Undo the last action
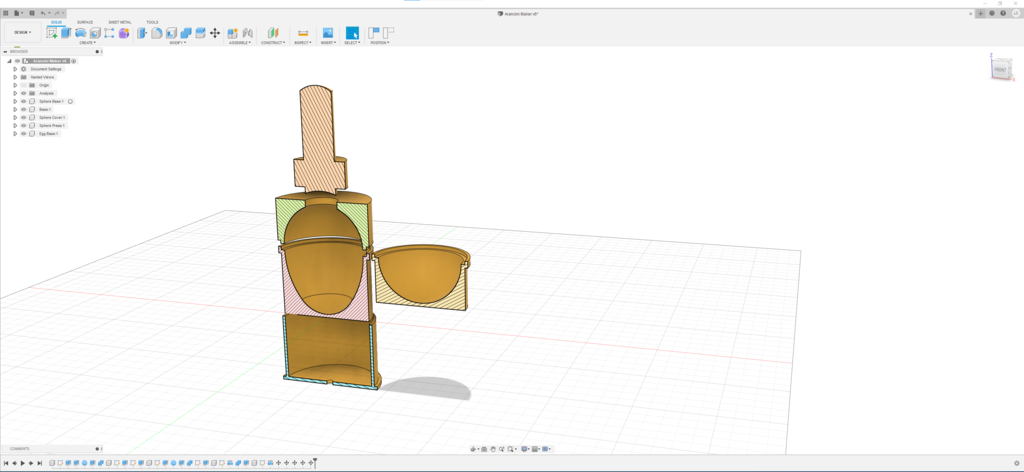The width and height of the screenshot is (1024, 472). [44, 13]
